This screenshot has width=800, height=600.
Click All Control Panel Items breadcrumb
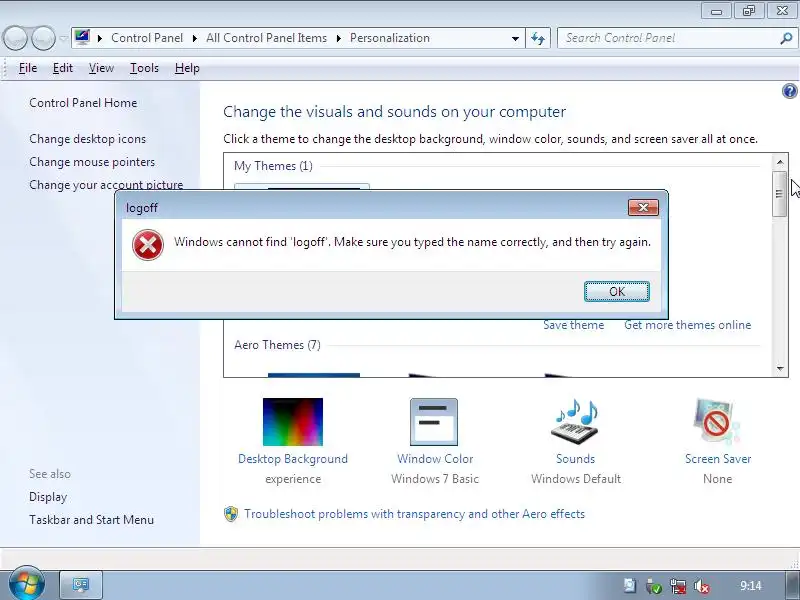(266, 38)
